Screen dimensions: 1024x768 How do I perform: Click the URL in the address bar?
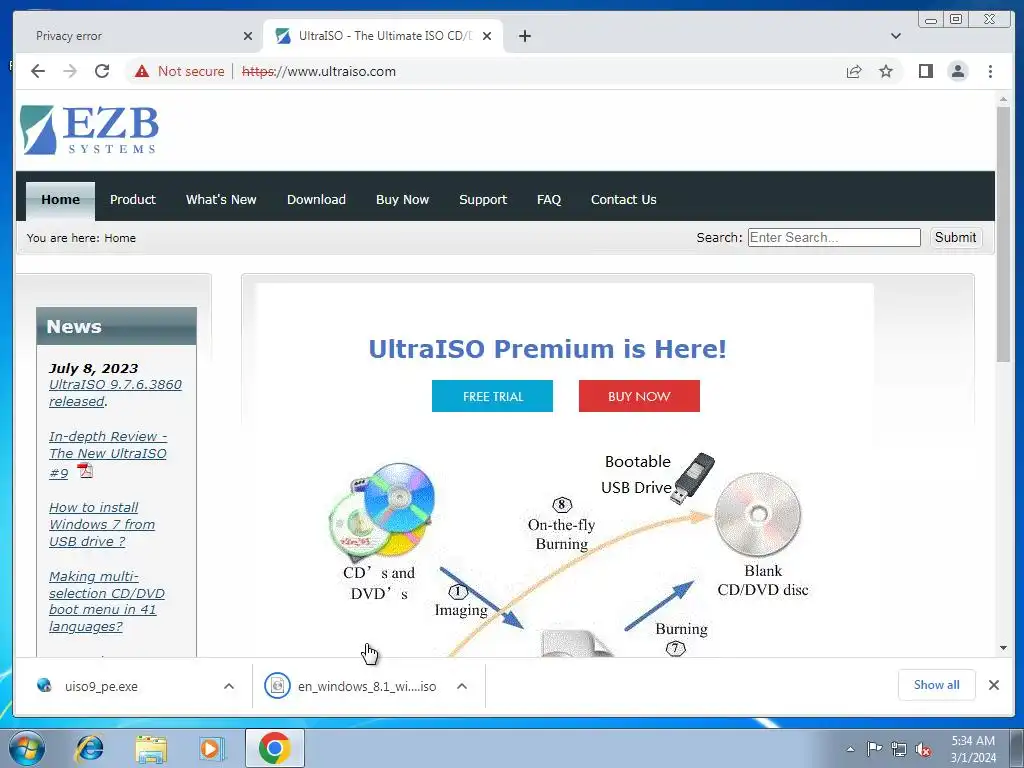(319, 71)
